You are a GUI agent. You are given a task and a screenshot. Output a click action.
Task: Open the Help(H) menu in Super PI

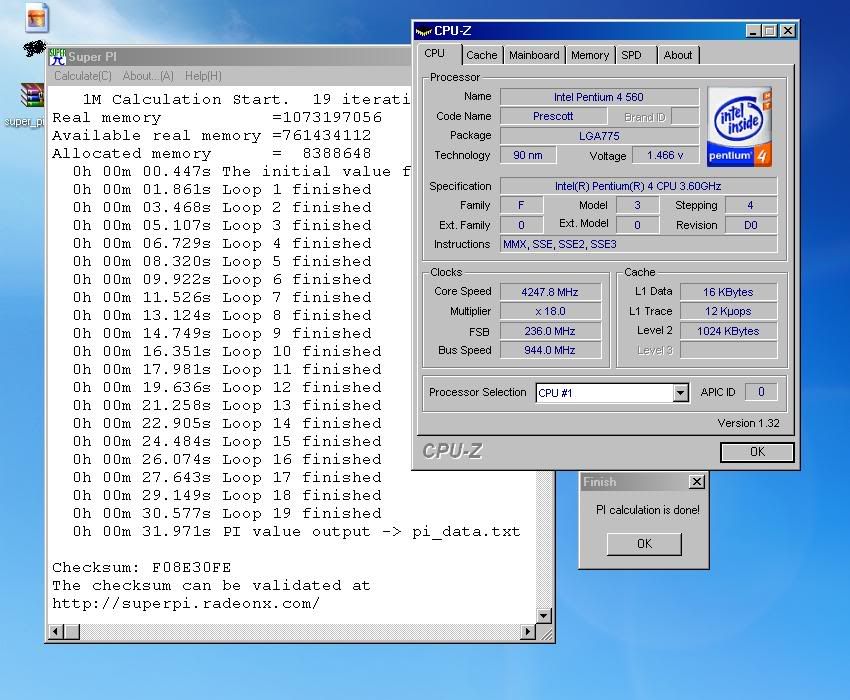tap(203, 76)
